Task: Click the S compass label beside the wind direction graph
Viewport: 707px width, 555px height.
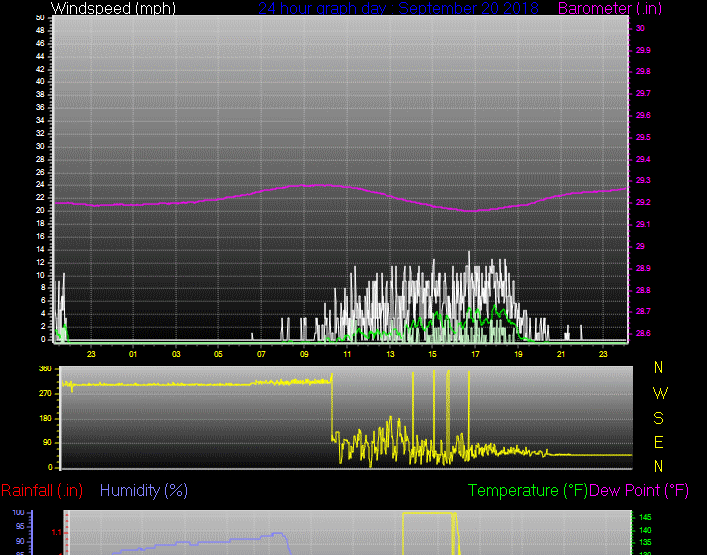Action: pos(658,418)
